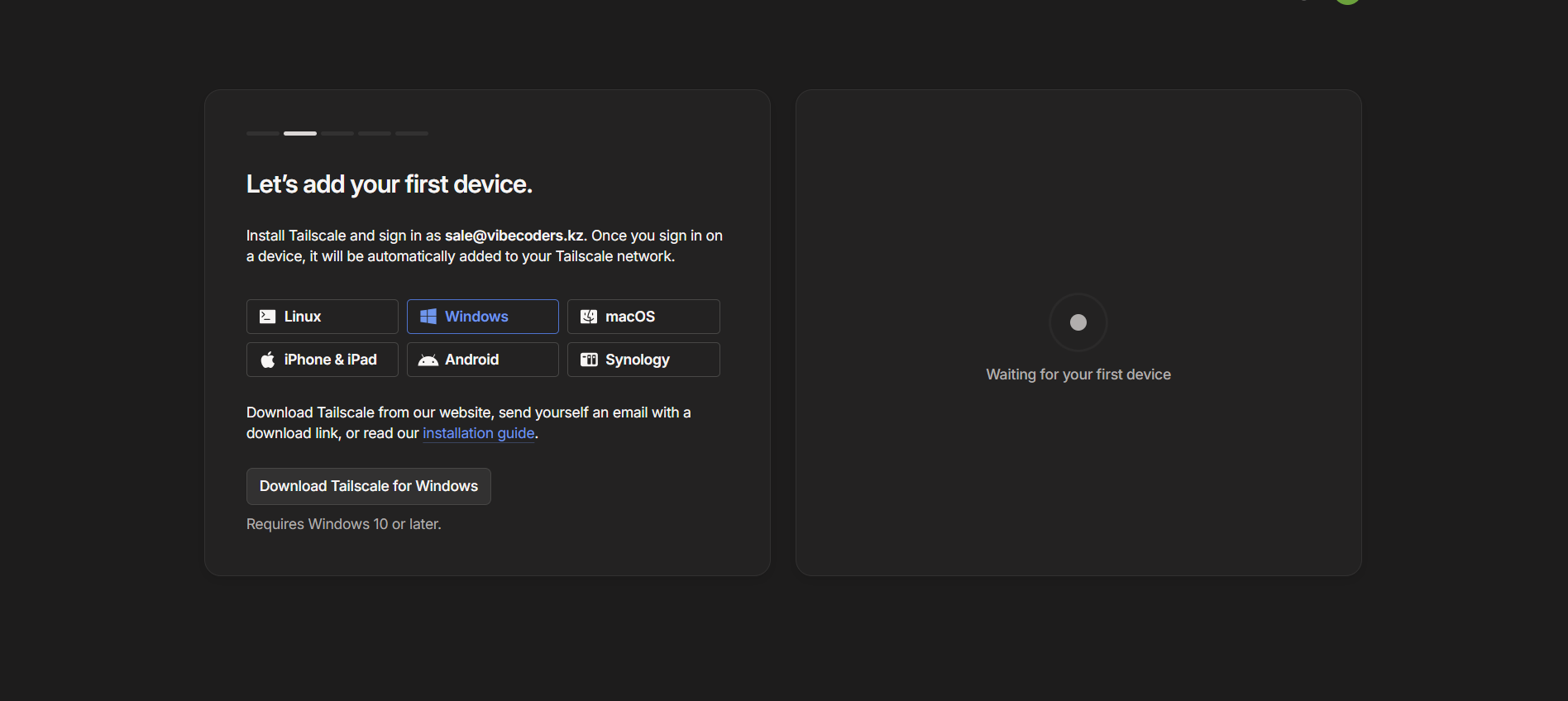Open the green user avatar menu
1568x701 pixels.
1347,2
